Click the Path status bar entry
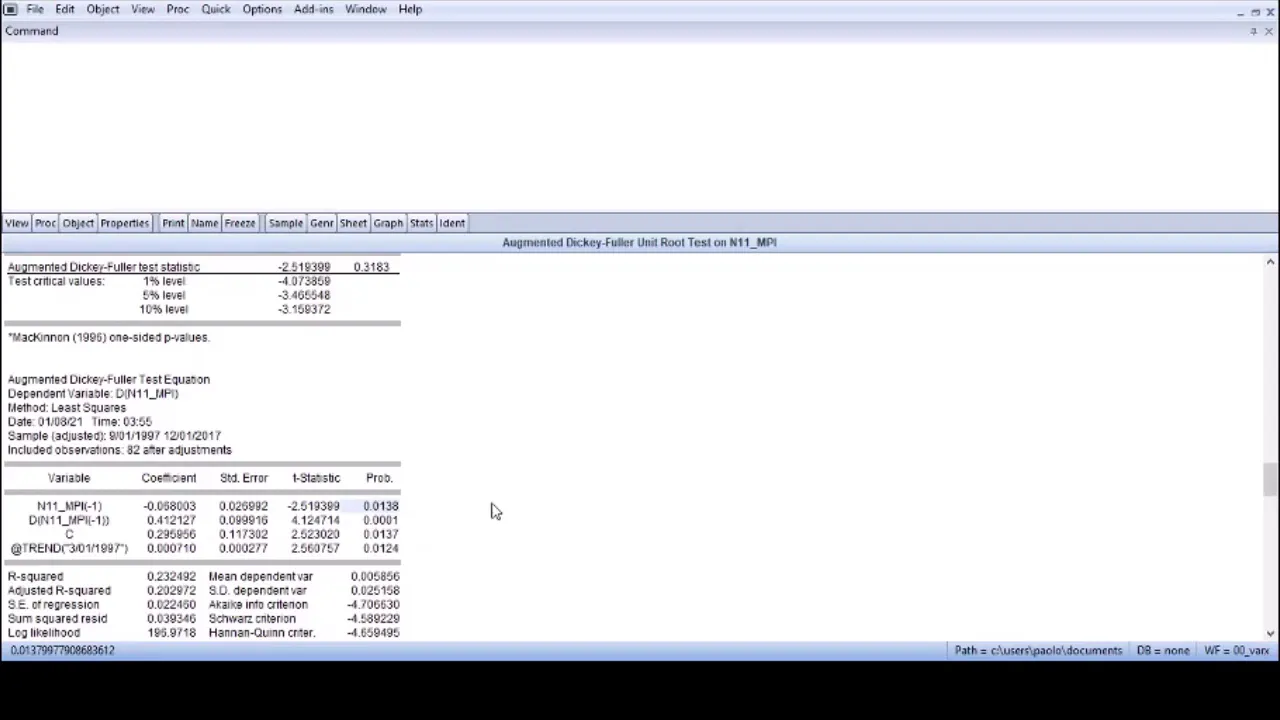Screen dimensions: 1280x720 click(1038, 650)
